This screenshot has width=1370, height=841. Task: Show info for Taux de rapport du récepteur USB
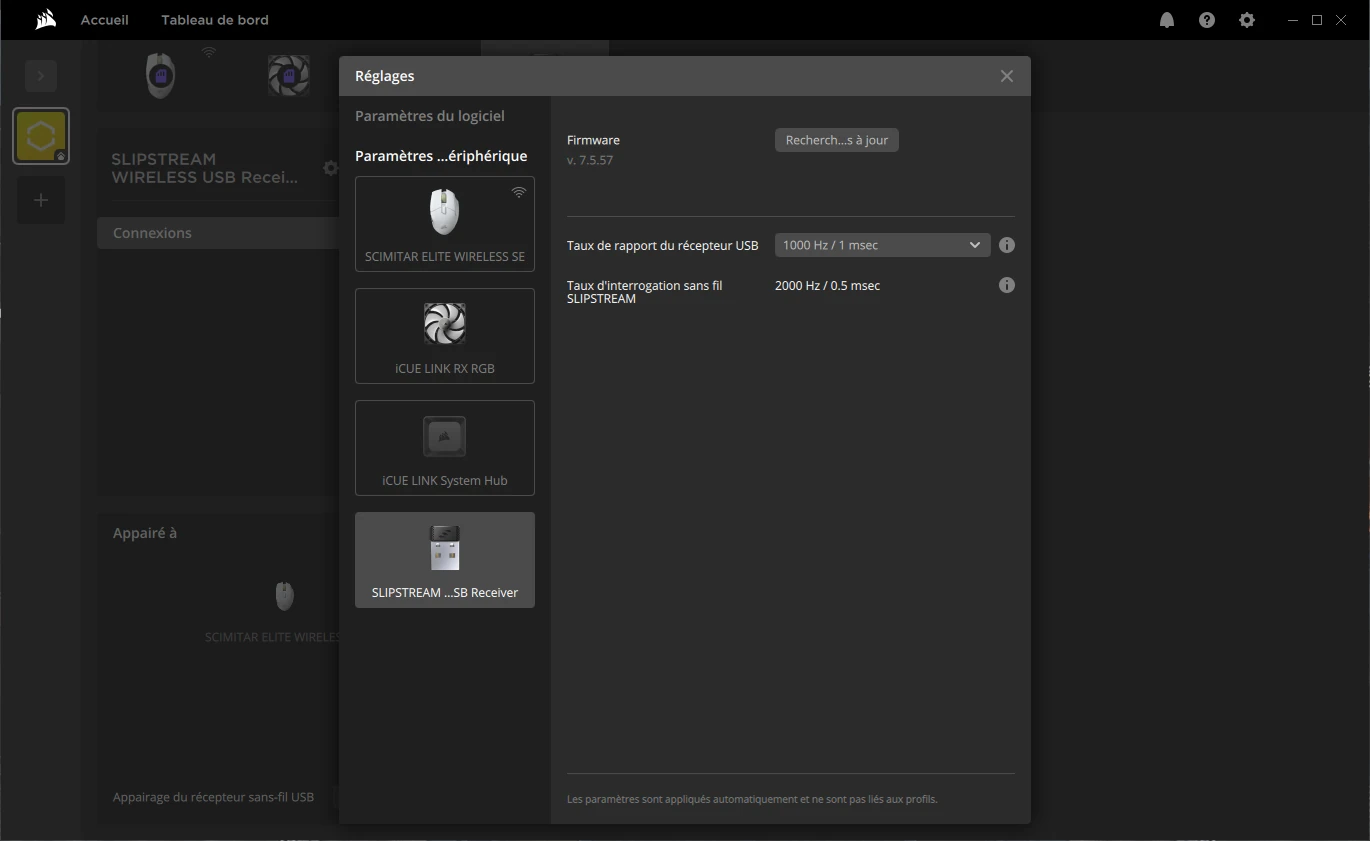coord(1007,245)
